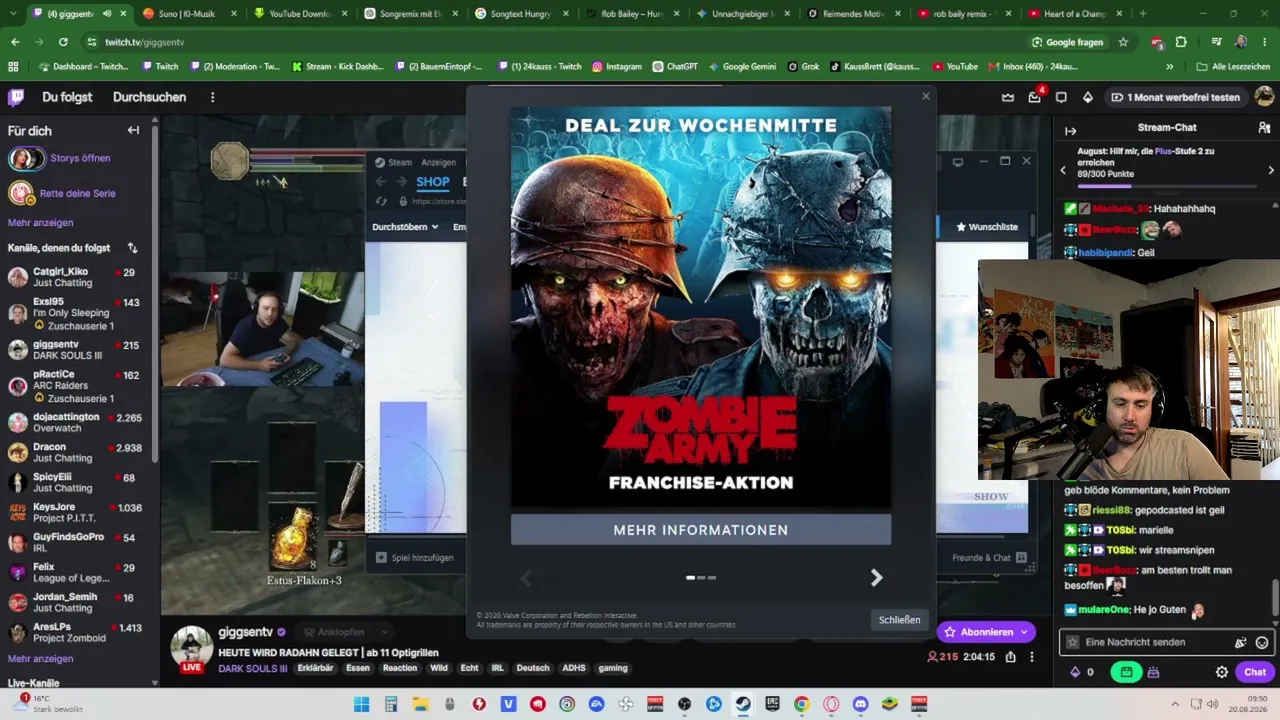1280x720 pixels.
Task: Open the Wunschliste button in Steam
Action: point(987,227)
